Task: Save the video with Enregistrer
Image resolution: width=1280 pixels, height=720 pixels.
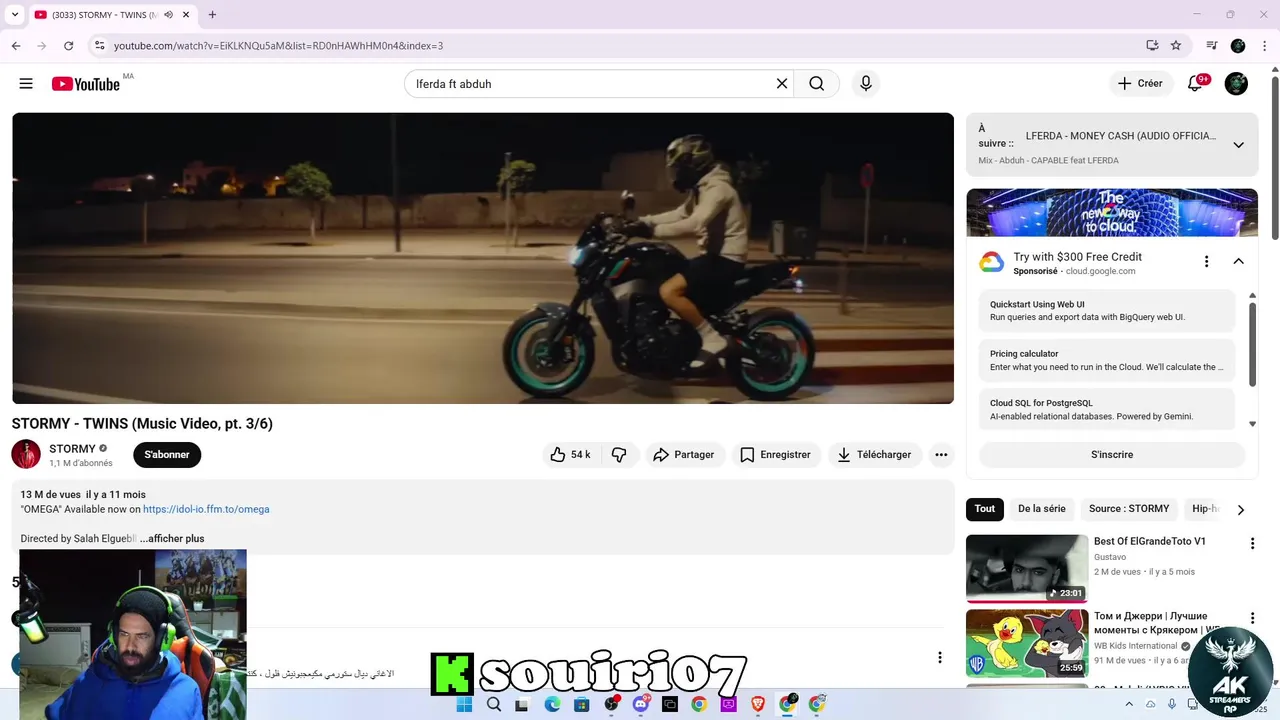Action: (x=776, y=455)
